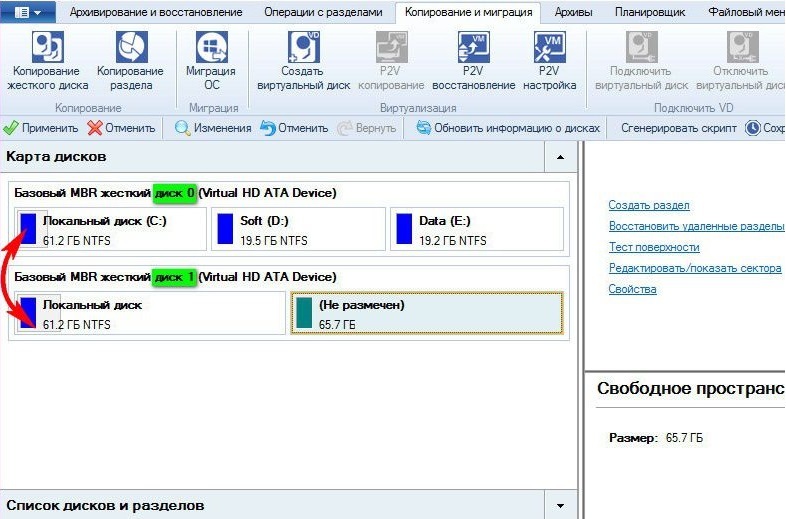Click the greyed-out Вернуть redo button

366,128
